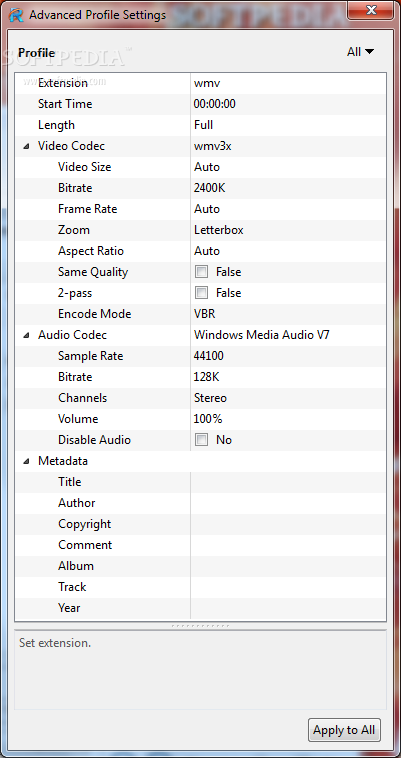Image resolution: width=401 pixels, height=758 pixels.
Task: Click the empty Title metadata field
Action: coord(288,482)
